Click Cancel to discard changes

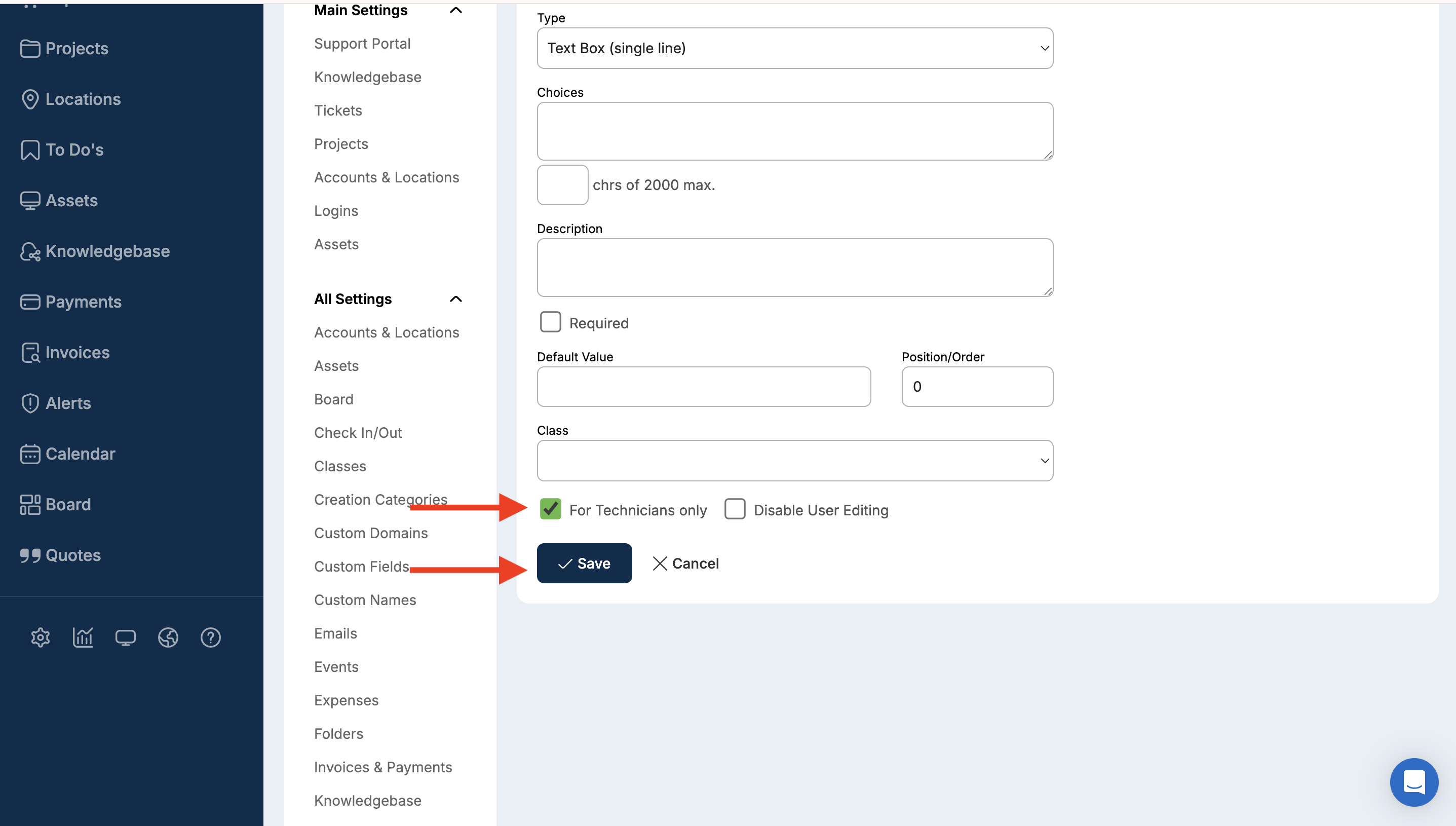[x=685, y=563]
